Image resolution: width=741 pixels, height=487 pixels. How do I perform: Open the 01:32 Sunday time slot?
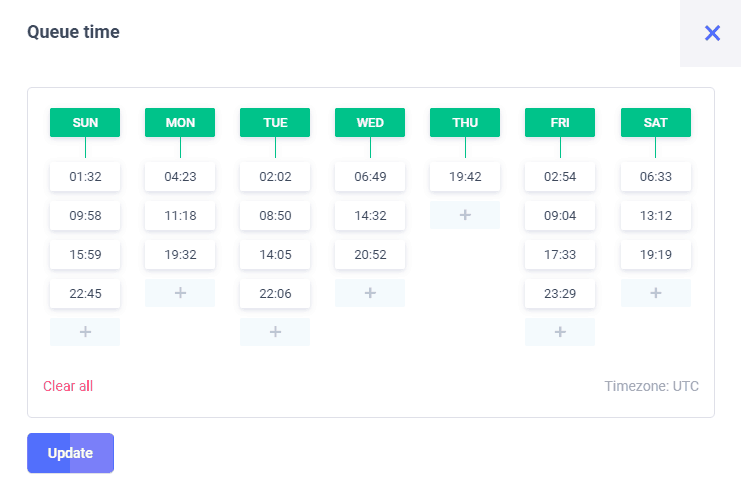[85, 177]
